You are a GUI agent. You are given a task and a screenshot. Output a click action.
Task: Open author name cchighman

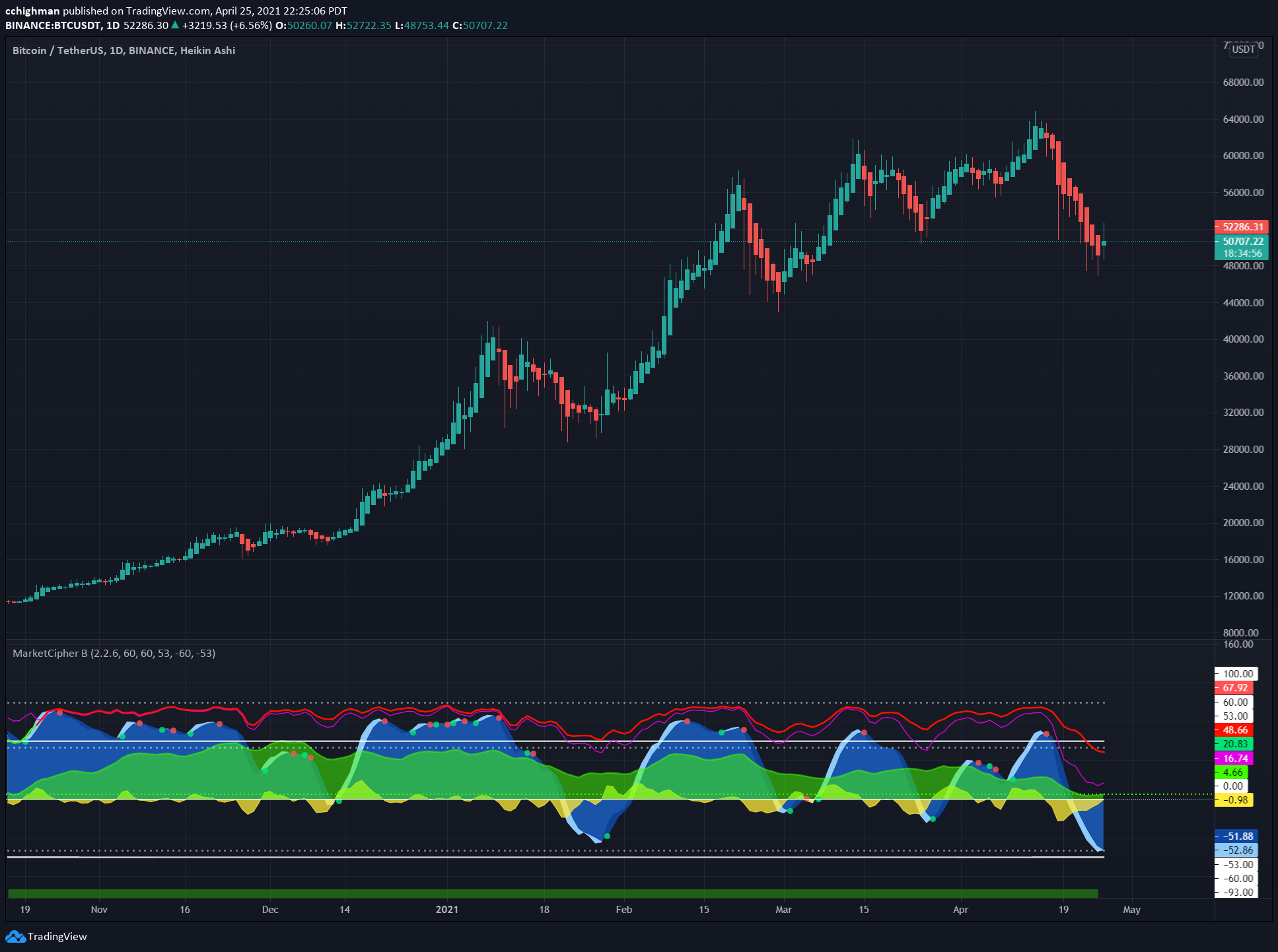pyautogui.click(x=32, y=11)
